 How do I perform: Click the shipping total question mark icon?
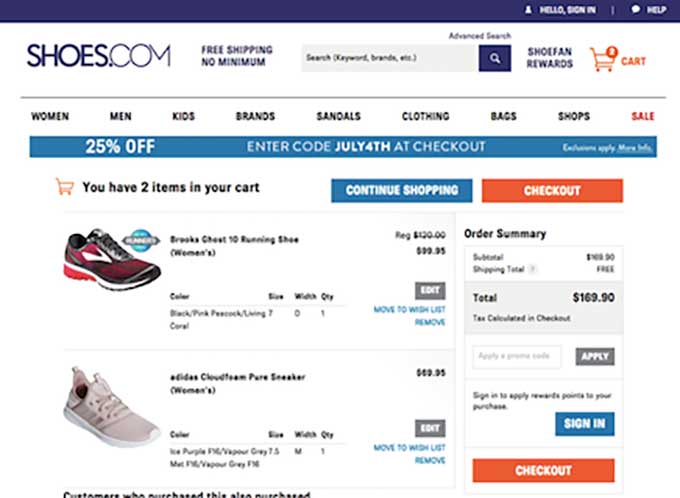(x=533, y=269)
